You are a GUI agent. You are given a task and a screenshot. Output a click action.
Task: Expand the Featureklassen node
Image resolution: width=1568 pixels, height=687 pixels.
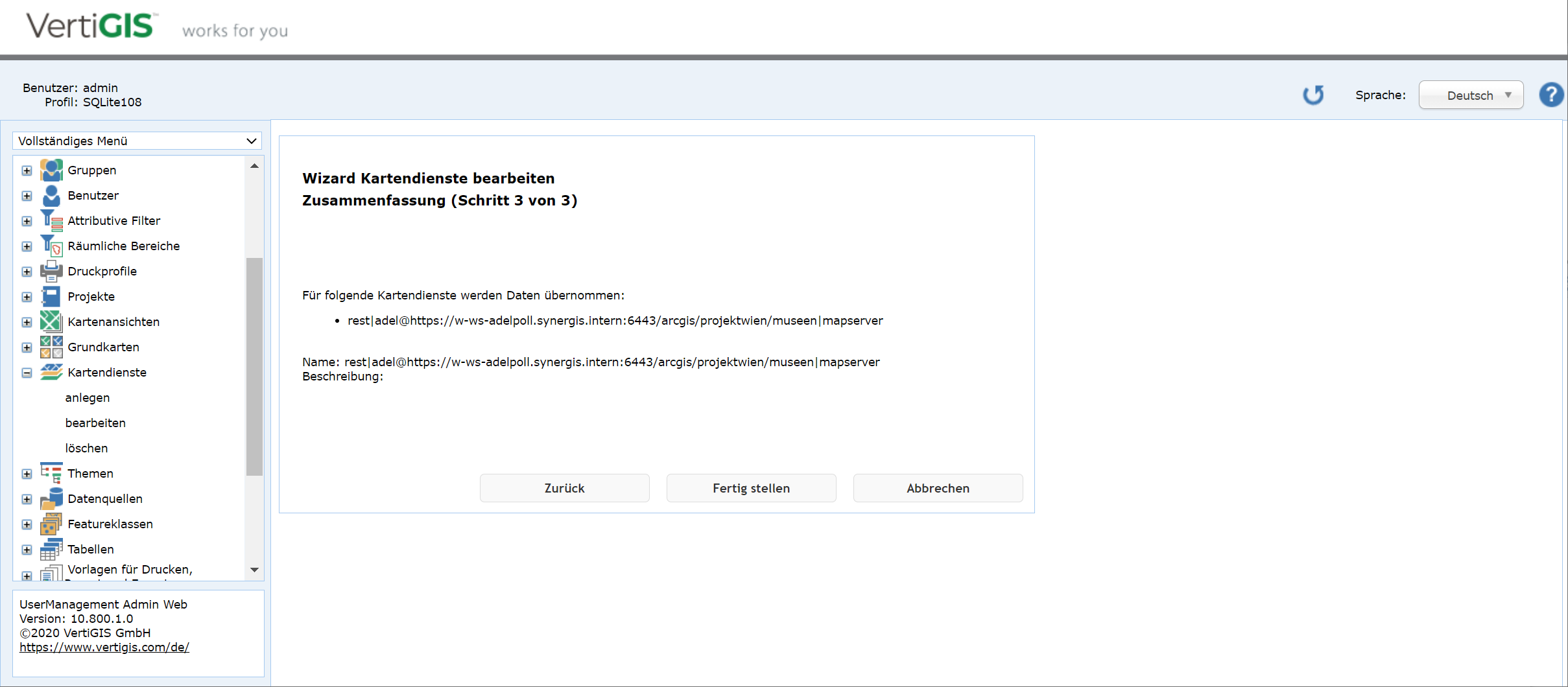[27, 524]
